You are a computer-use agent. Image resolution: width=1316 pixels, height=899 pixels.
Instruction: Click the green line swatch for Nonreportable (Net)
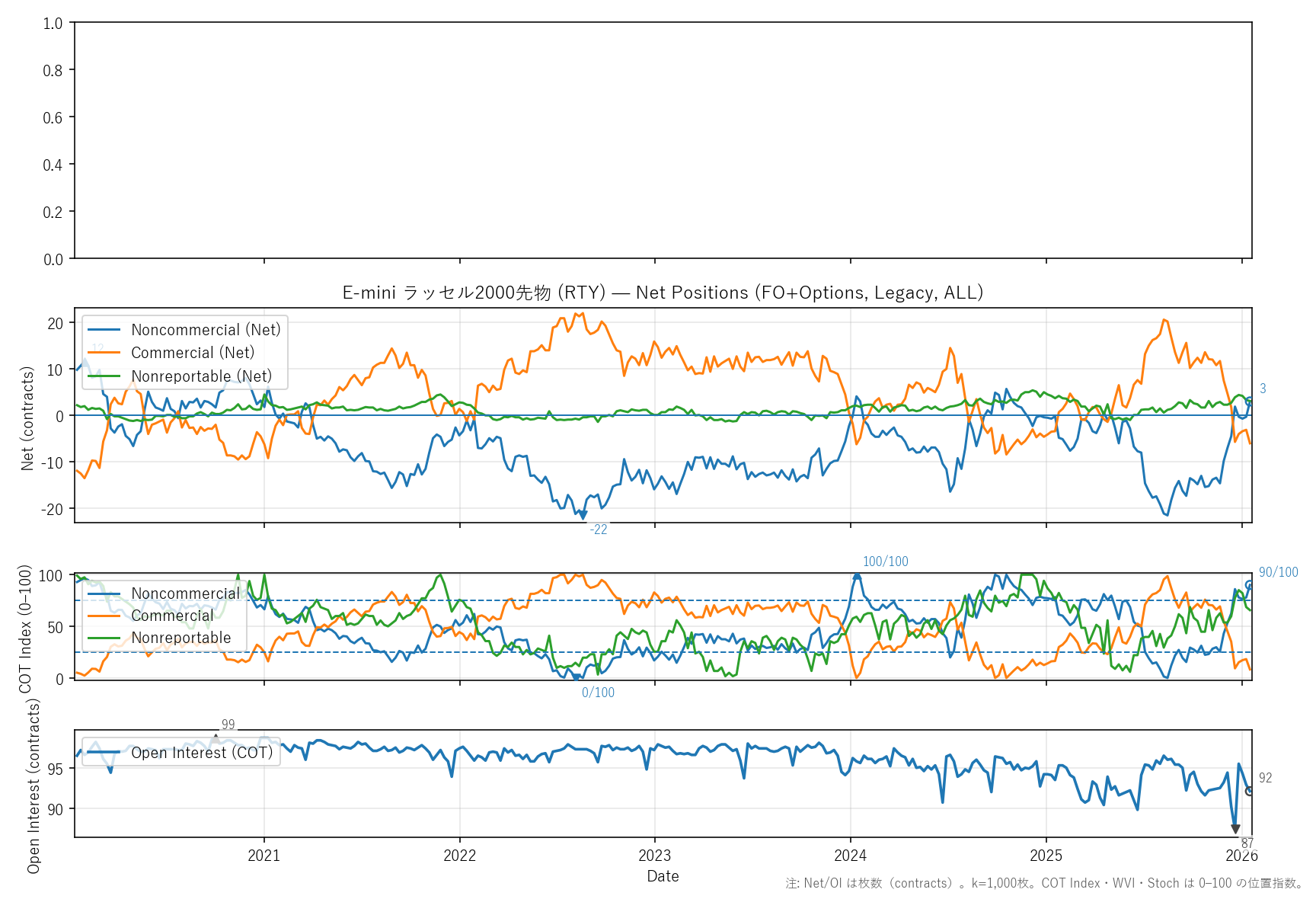pos(104,376)
